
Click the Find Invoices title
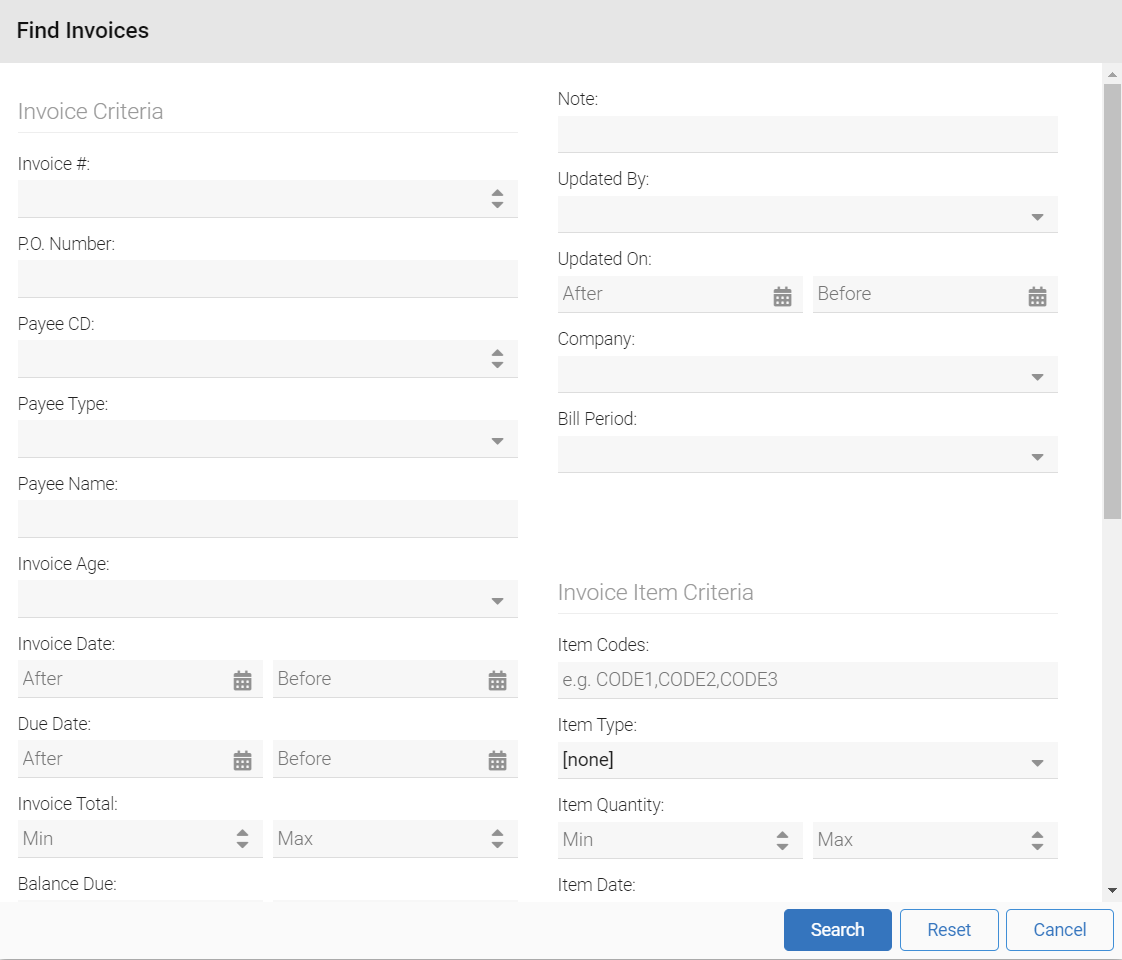[82, 30]
